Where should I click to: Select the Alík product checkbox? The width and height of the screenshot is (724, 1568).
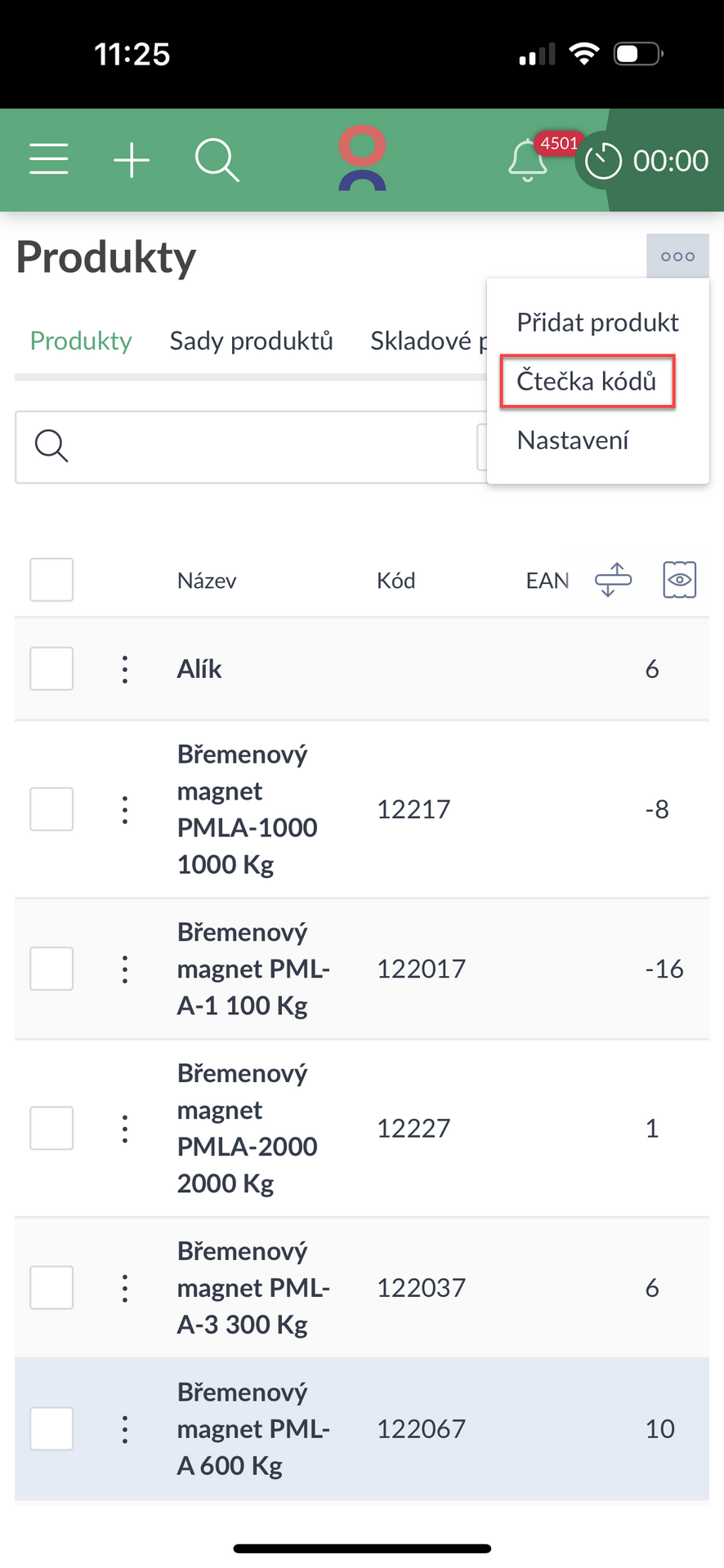click(51, 669)
